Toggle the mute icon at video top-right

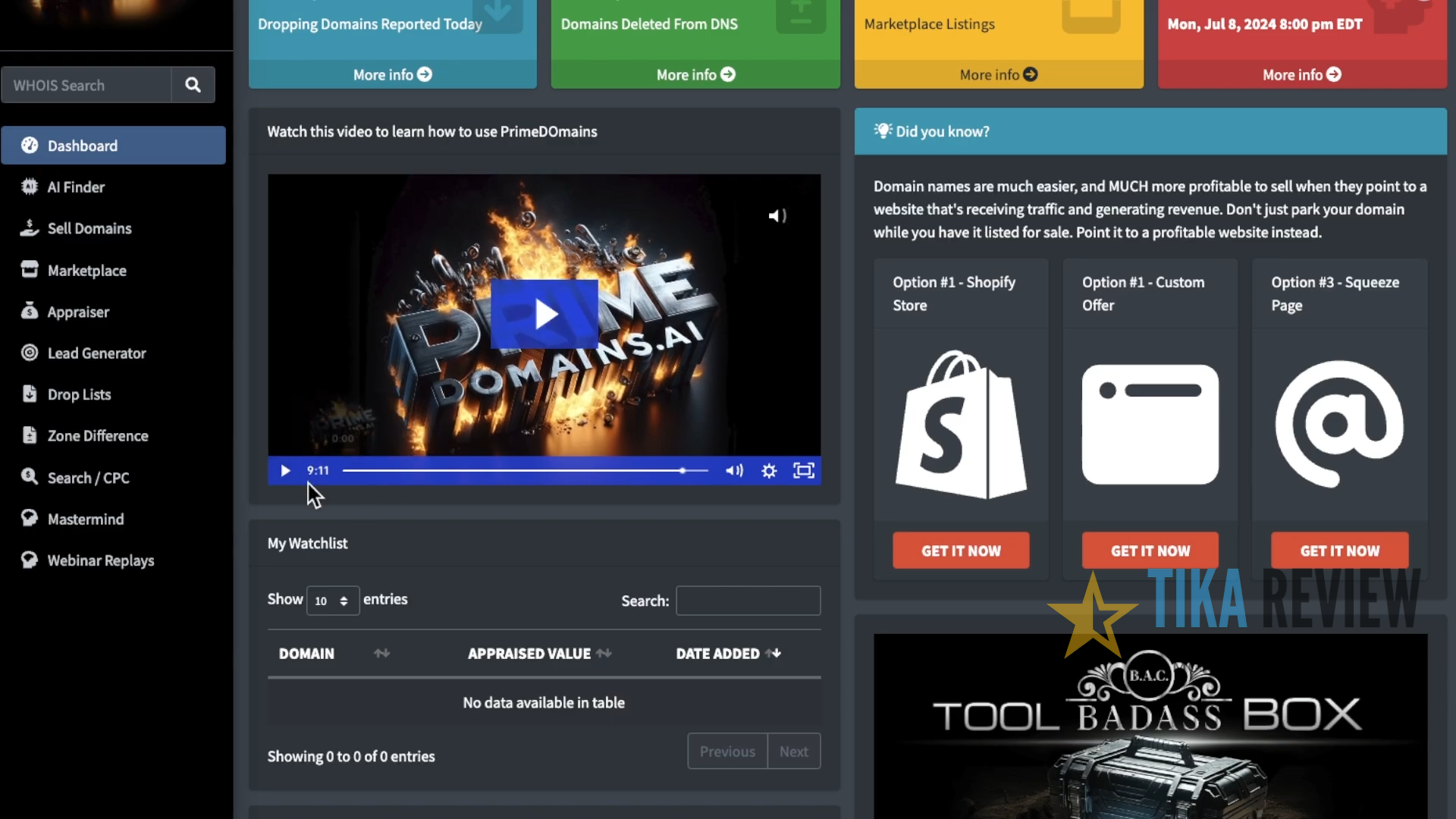[777, 216]
